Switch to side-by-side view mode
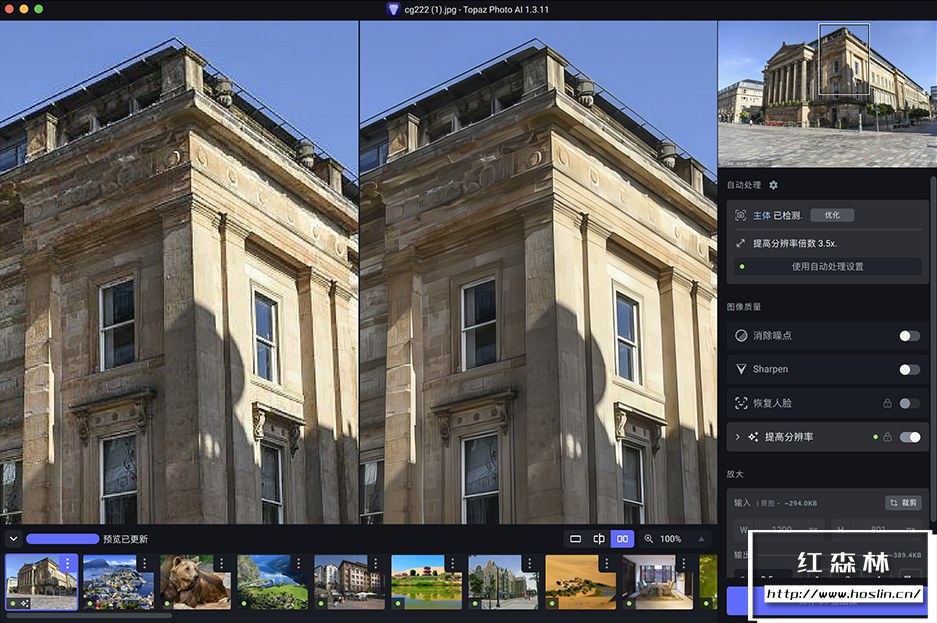This screenshot has height=623, width=937. [x=622, y=539]
